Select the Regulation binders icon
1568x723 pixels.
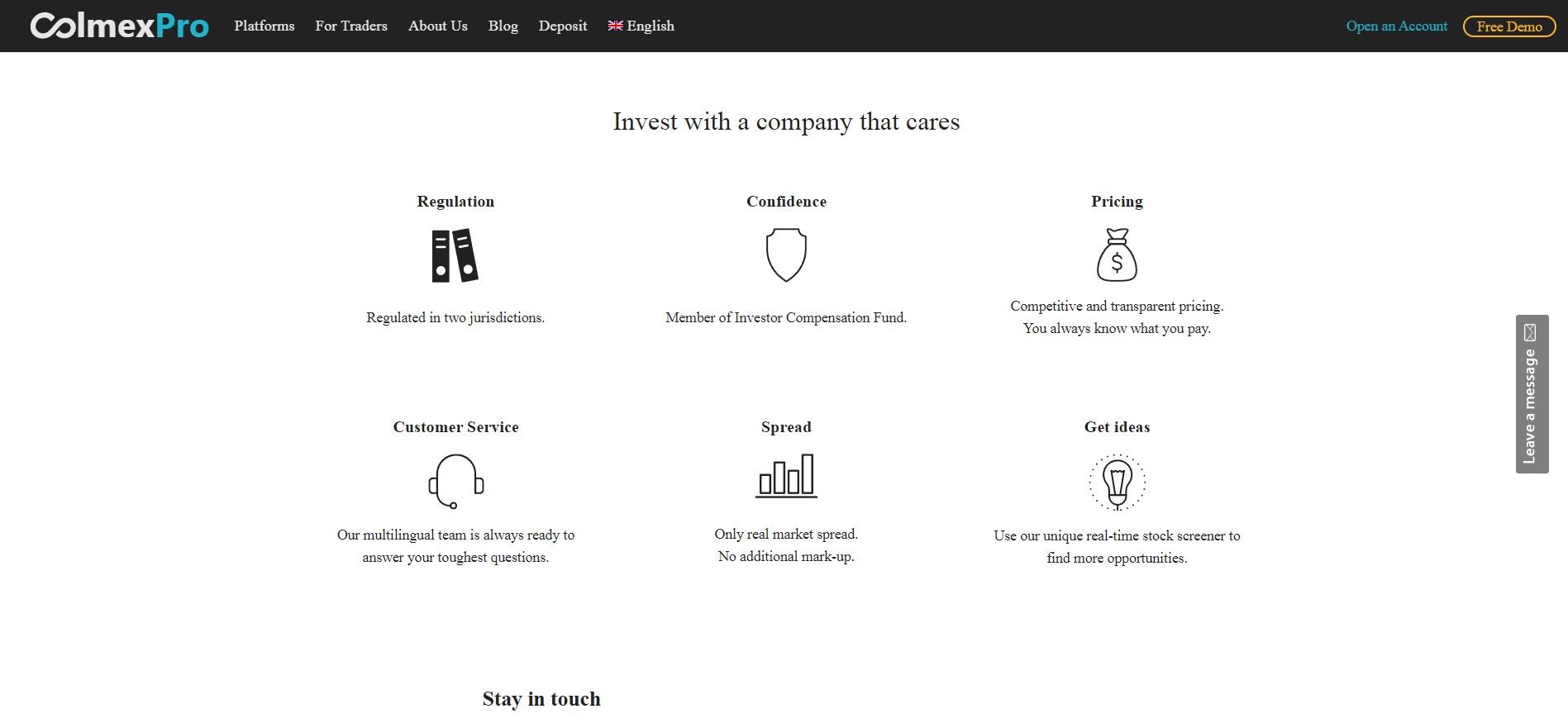click(x=455, y=256)
